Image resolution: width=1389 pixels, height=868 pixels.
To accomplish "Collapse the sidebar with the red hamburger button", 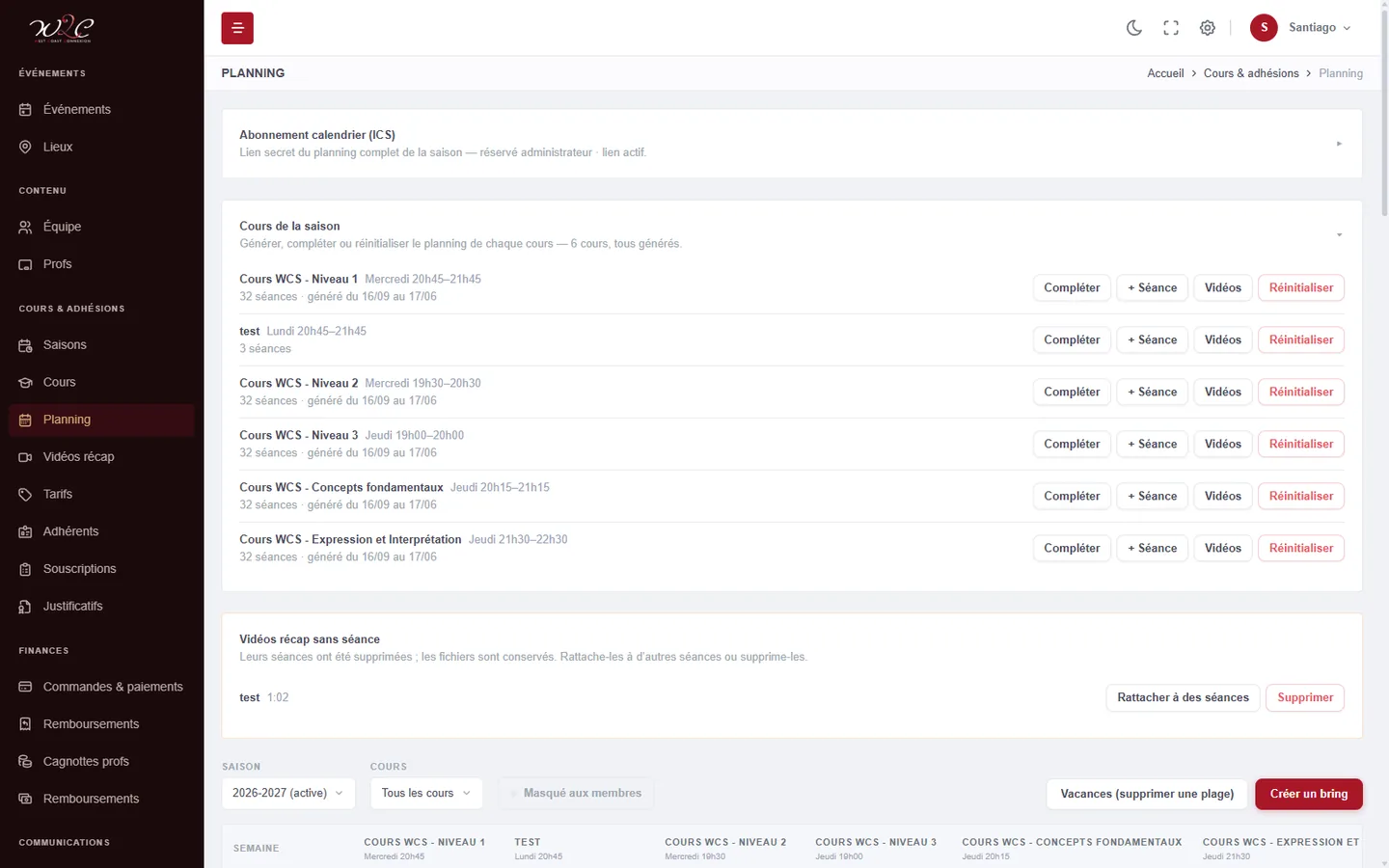I will click(x=237, y=28).
